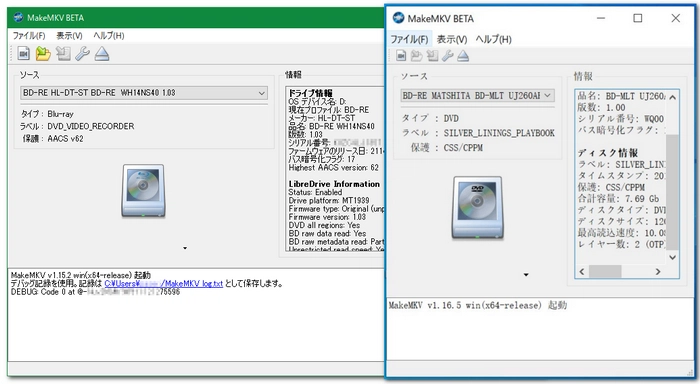Open preferences wrench icon in left MakeMKV window
The width and height of the screenshot is (700, 384).
83,54
